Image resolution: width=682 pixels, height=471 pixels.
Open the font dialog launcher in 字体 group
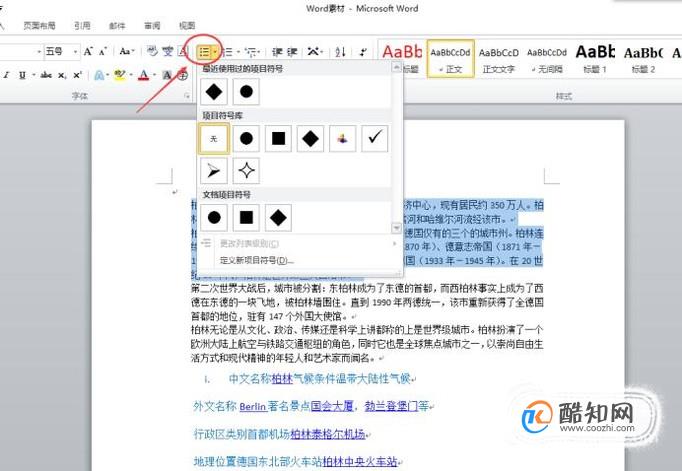click(x=187, y=96)
